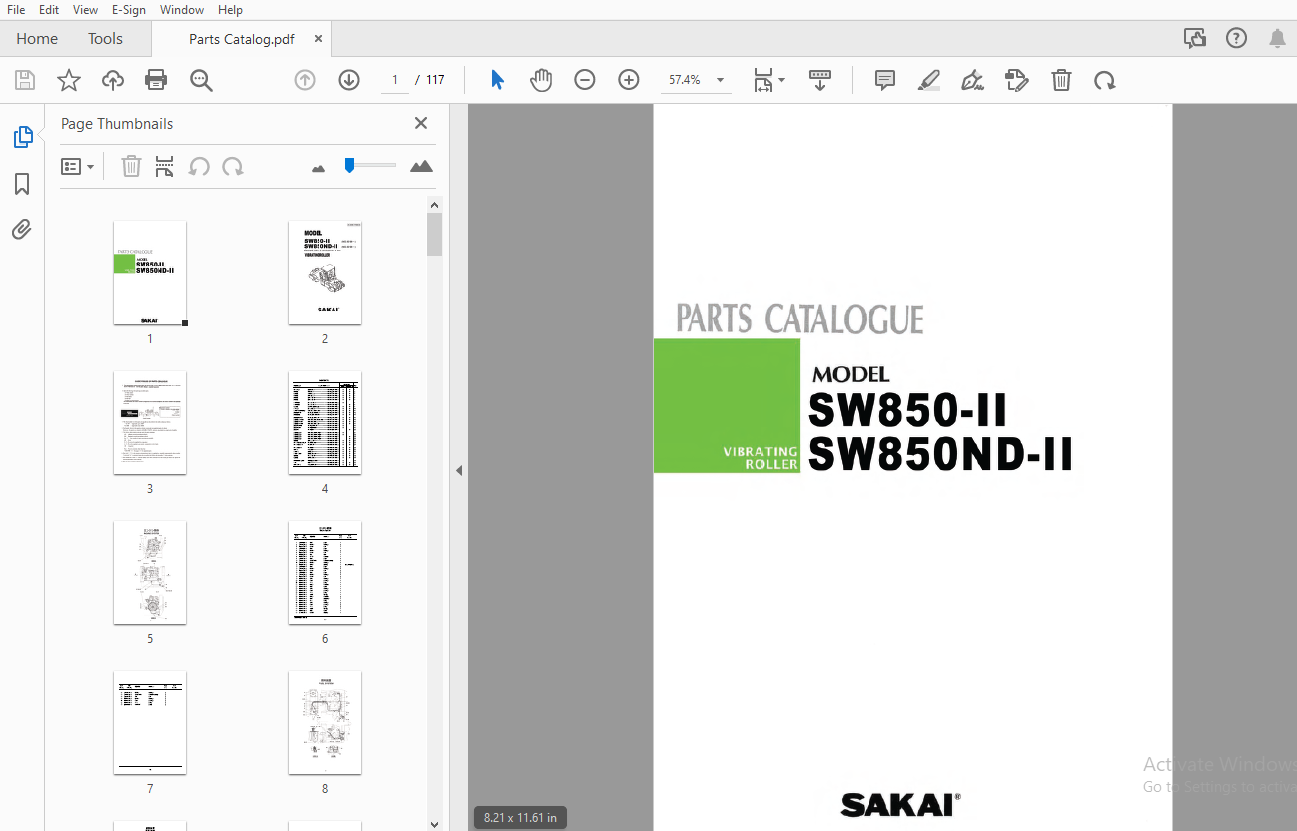Select page 5 thumbnail
The height and width of the screenshot is (831, 1297).
150,573
